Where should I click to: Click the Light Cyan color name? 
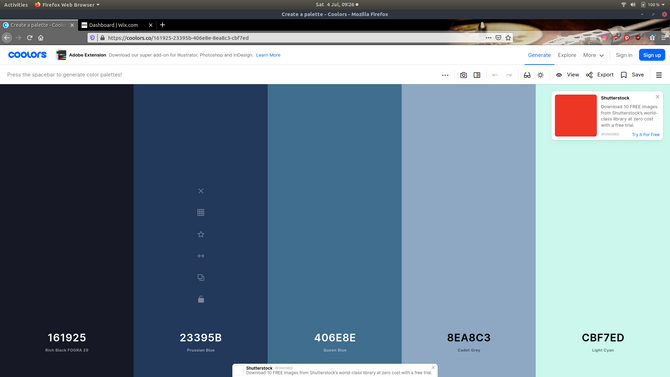pyautogui.click(x=603, y=350)
